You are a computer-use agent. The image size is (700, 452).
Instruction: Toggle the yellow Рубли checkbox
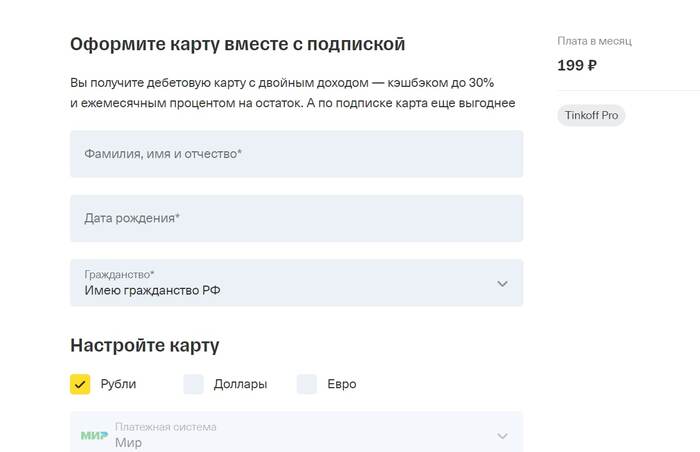(80, 384)
